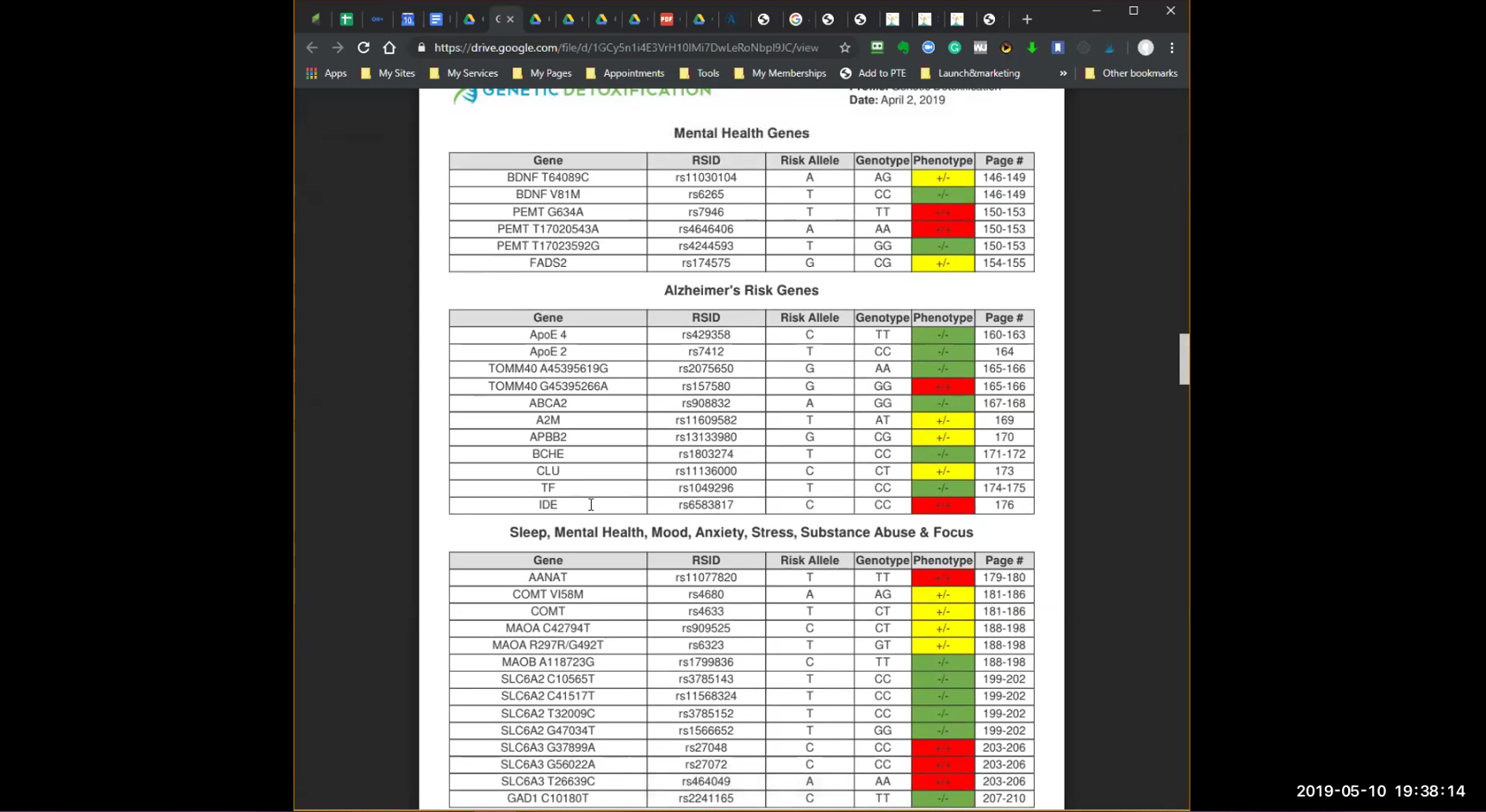Click the greyed-out round extension icon
This screenshot has width=1486, height=812.
point(1084,48)
